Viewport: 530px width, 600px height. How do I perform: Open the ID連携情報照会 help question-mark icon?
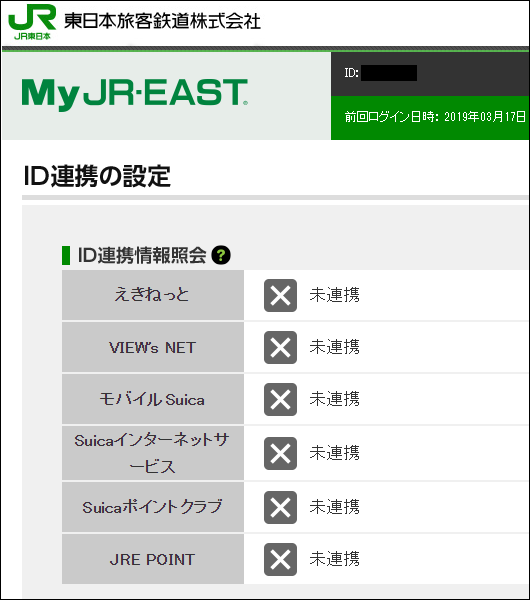point(221,255)
